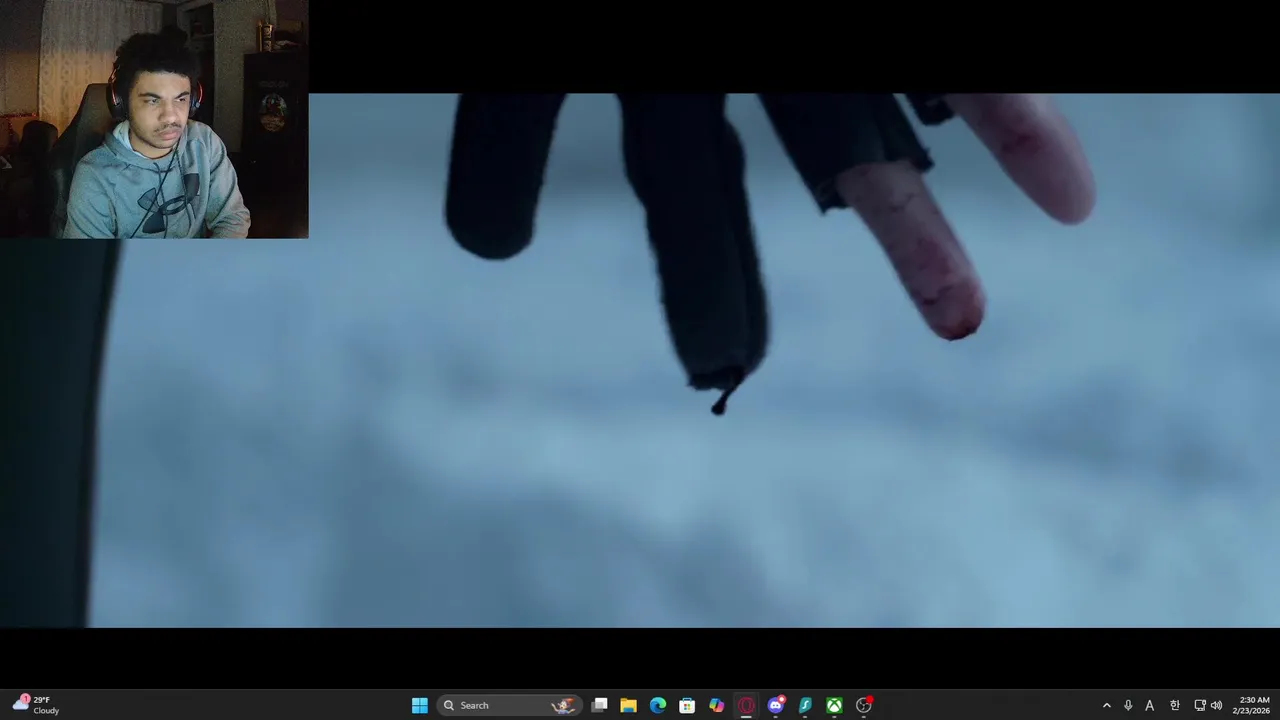Click the taskbar Search box
This screenshot has width=1280, height=720.
pyautogui.click(x=509, y=705)
